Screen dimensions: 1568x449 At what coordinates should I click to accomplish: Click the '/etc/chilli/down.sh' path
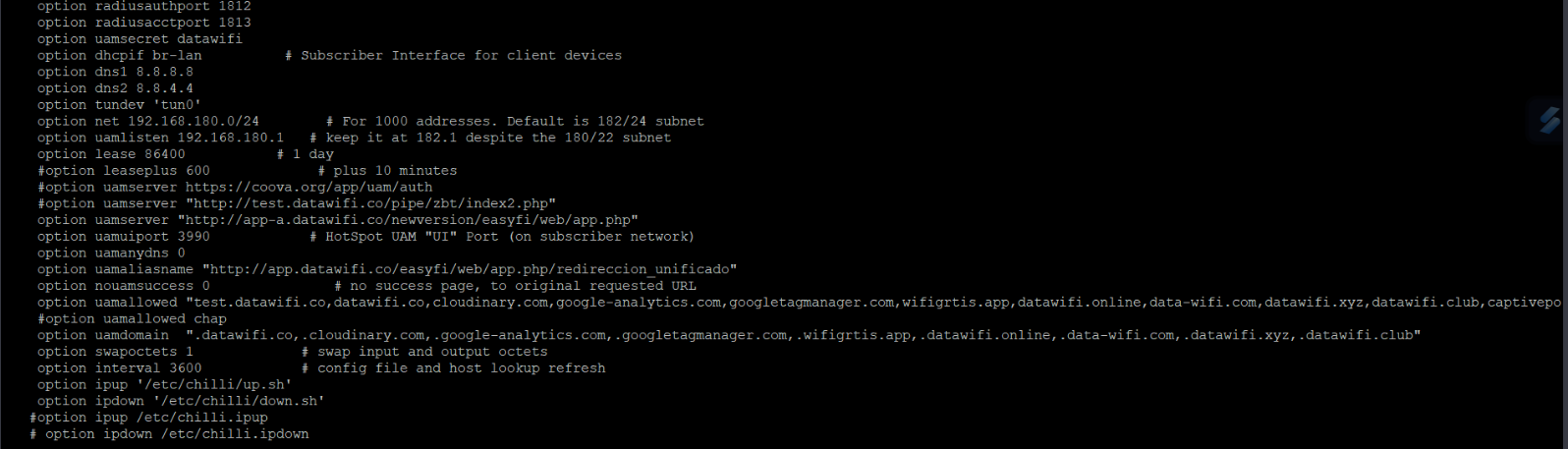[239, 401]
